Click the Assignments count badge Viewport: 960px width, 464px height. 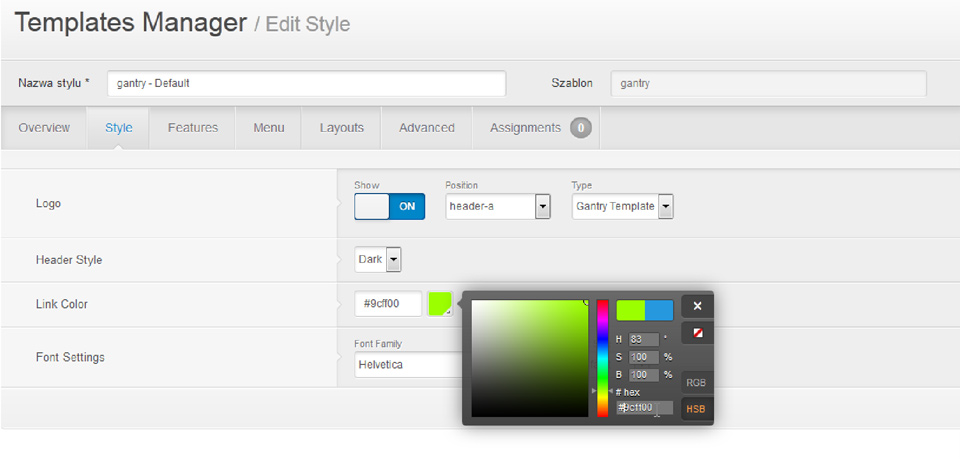tap(581, 128)
